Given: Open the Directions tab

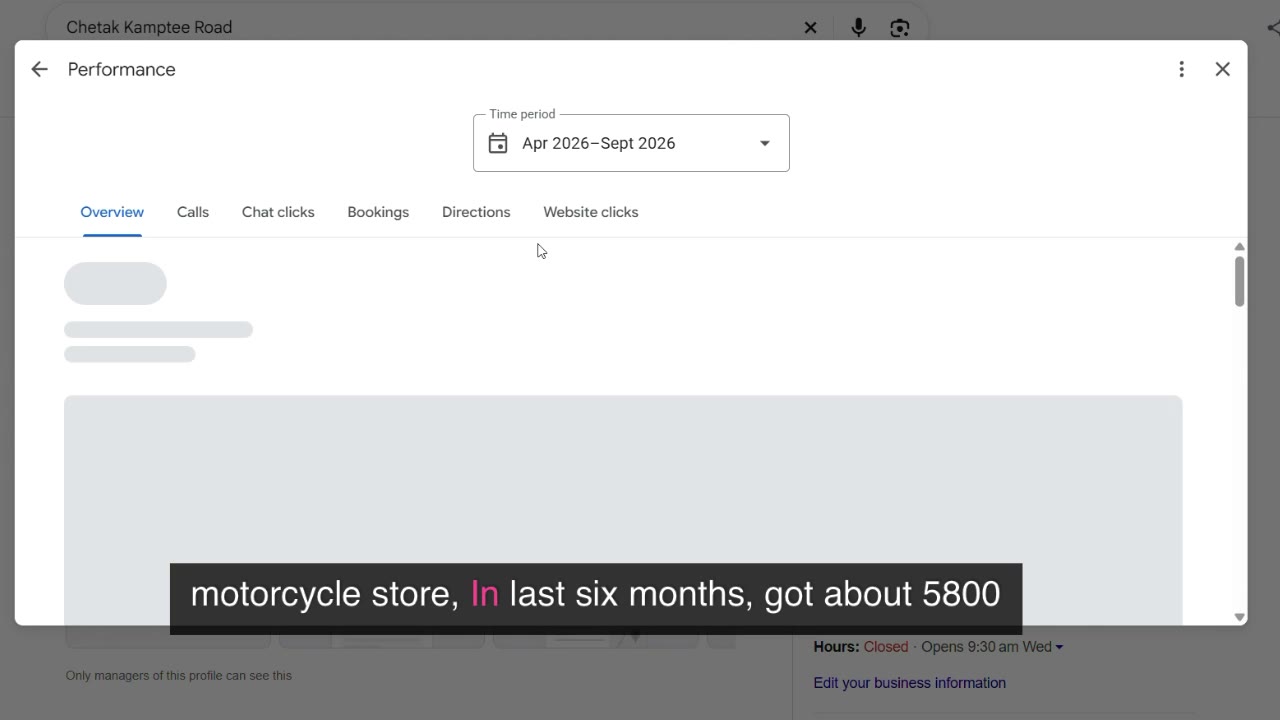Looking at the screenshot, I should tap(476, 212).
